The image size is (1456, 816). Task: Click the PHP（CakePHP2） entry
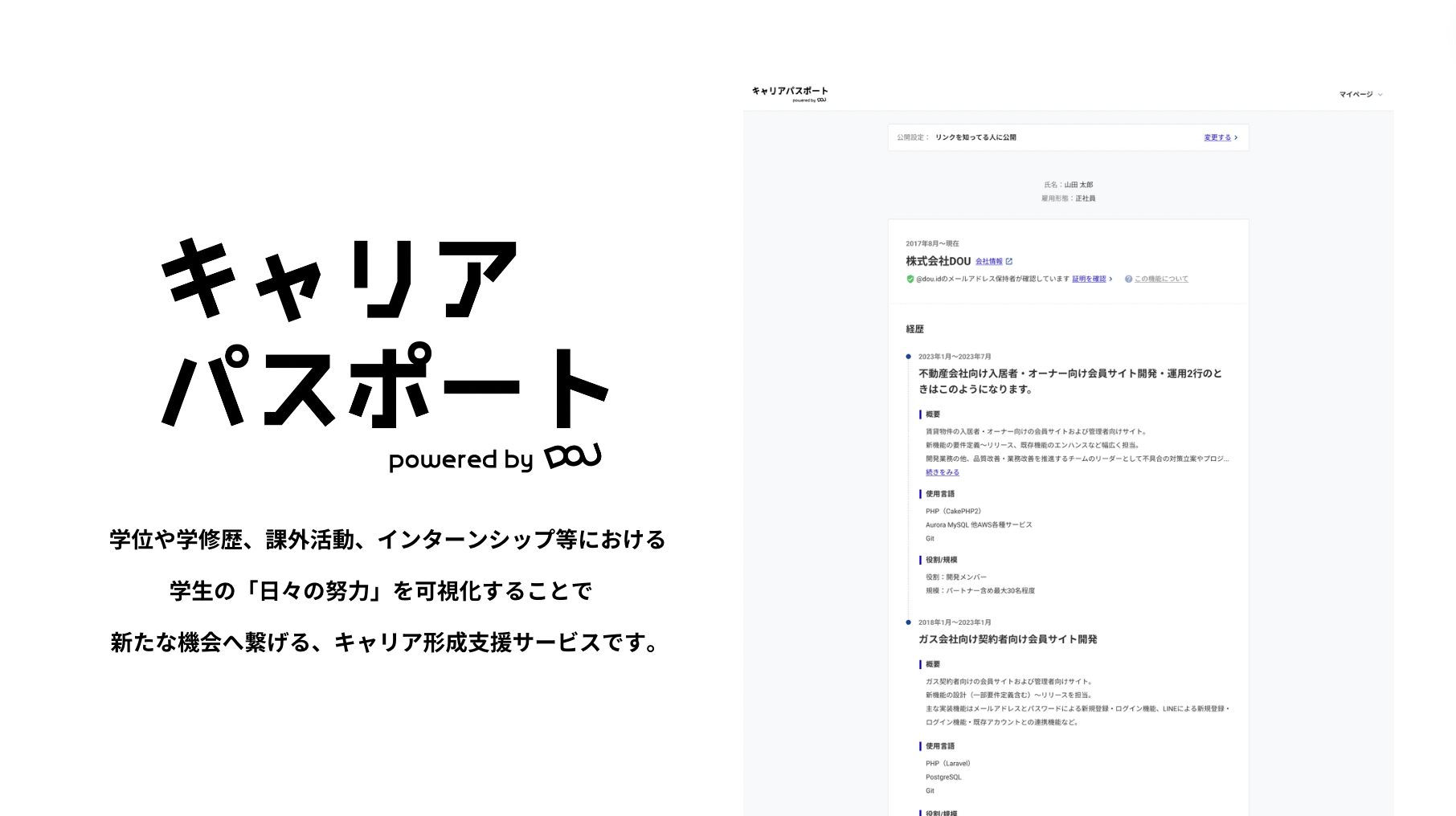click(953, 511)
